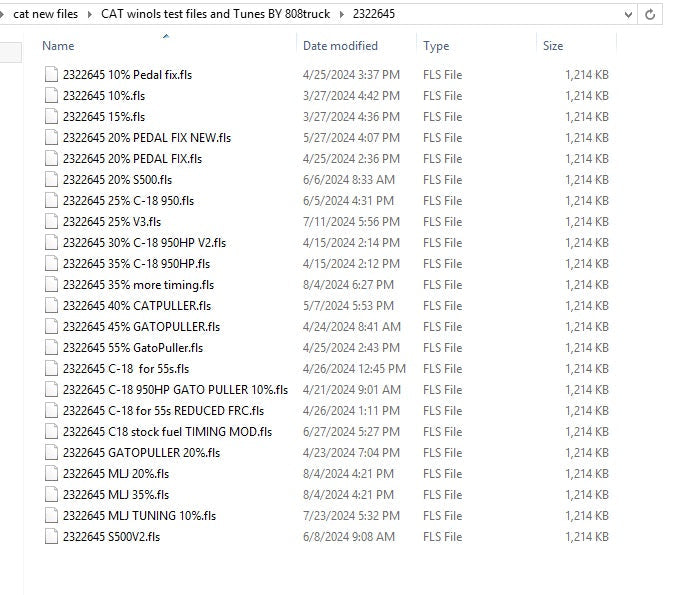The width and height of the screenshot is (673, 595).
Task: Select 2322645 GATOPULLER 20%.fls row
Action: pyautogui.click(x=141, y=453)
